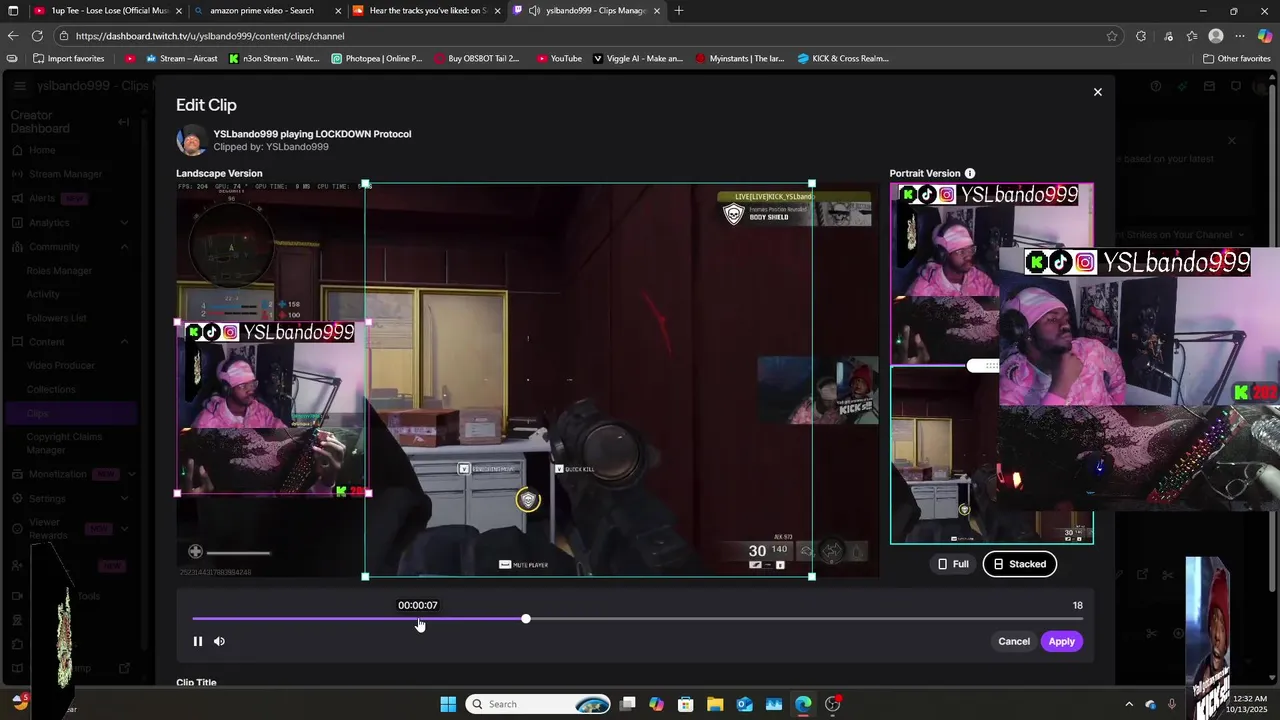Viewport: 1280px width, 720px height.
Task: Open Video Producer page
Action: point(61,366)
